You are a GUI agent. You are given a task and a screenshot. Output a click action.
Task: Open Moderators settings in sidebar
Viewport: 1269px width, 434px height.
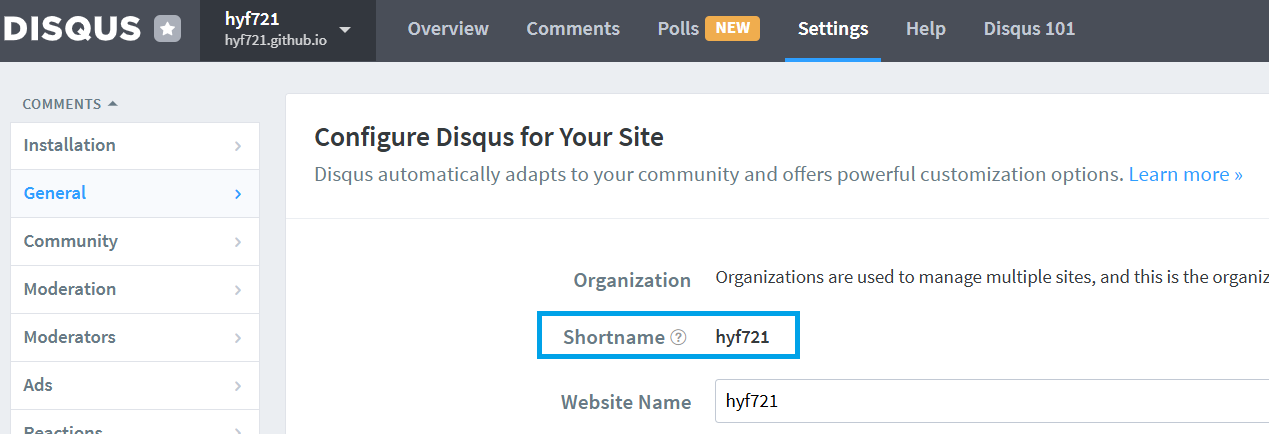click(x=135, y=338)
